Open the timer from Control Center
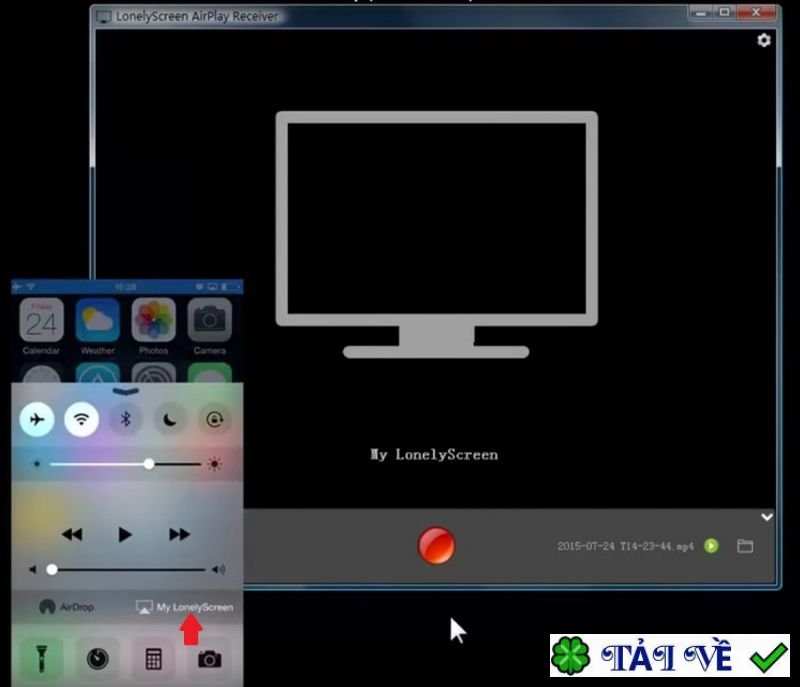 (x=97, y=657)
